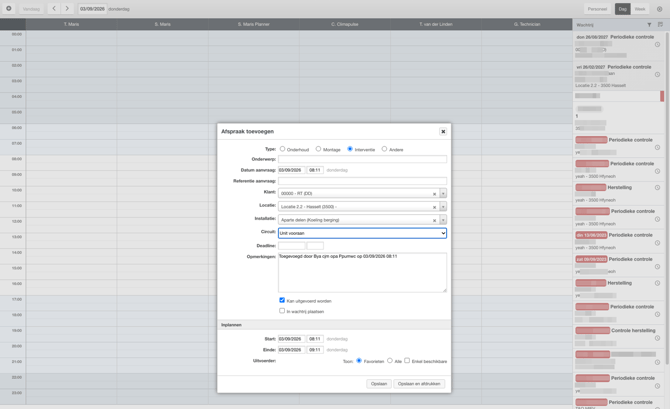This screenshot has height=409, width=670.
Task: Select the Favorieten radio option
Action: point(359,361)
